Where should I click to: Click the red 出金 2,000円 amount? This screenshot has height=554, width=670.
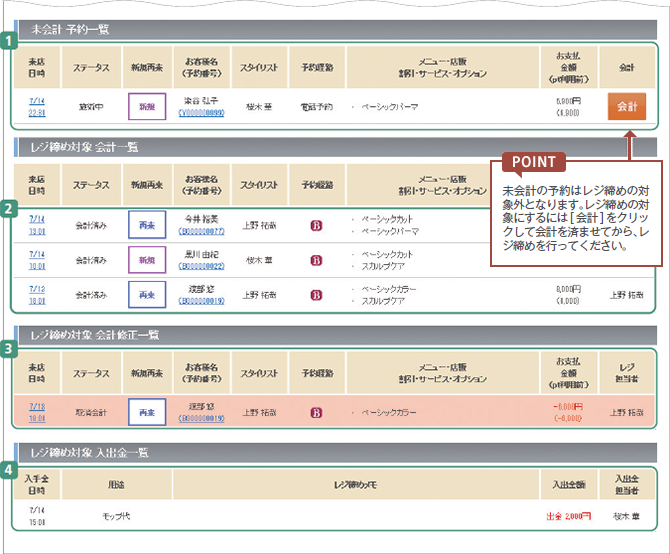coord(567,517)
